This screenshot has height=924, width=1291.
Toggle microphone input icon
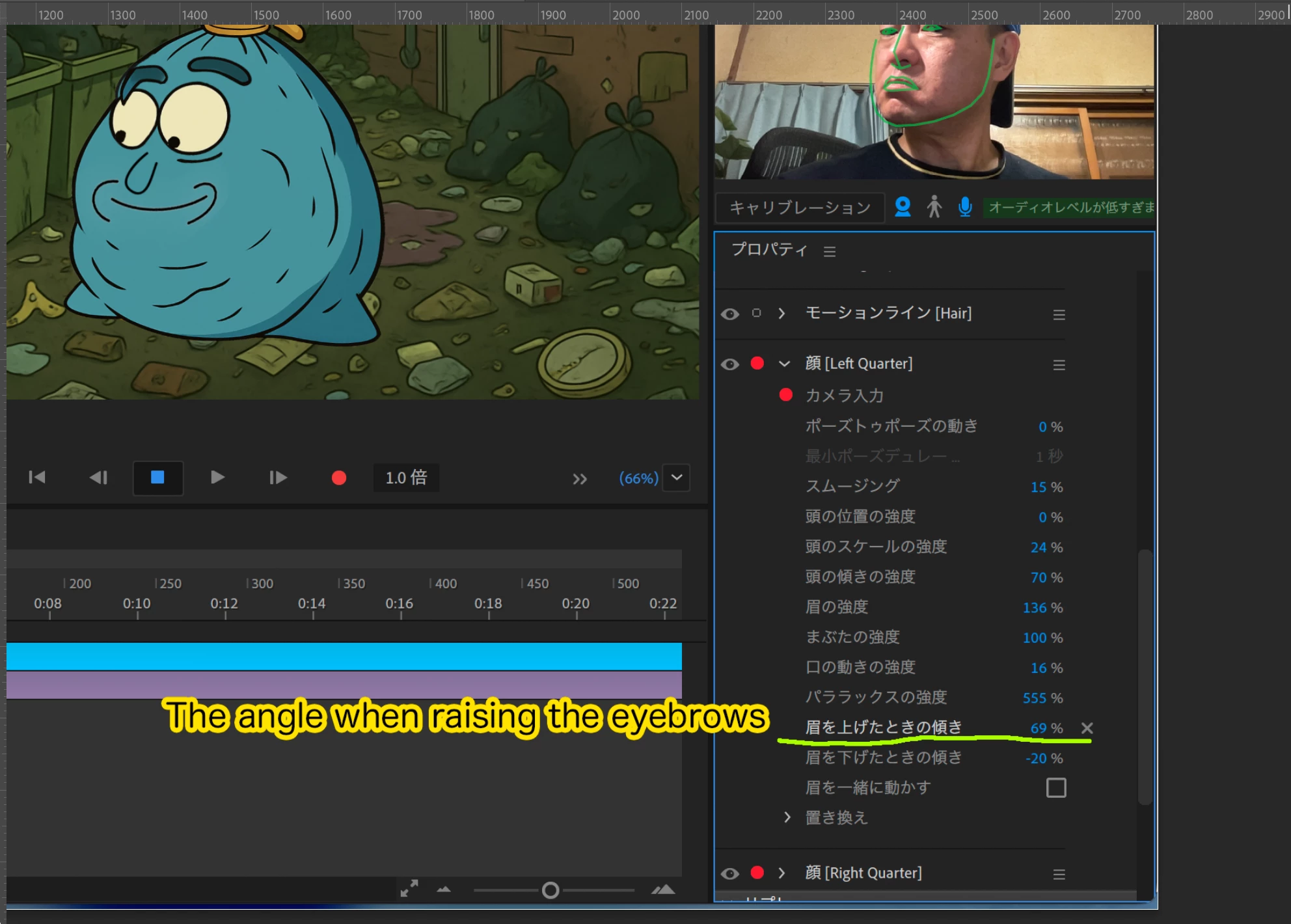click(x=965, y=207)
